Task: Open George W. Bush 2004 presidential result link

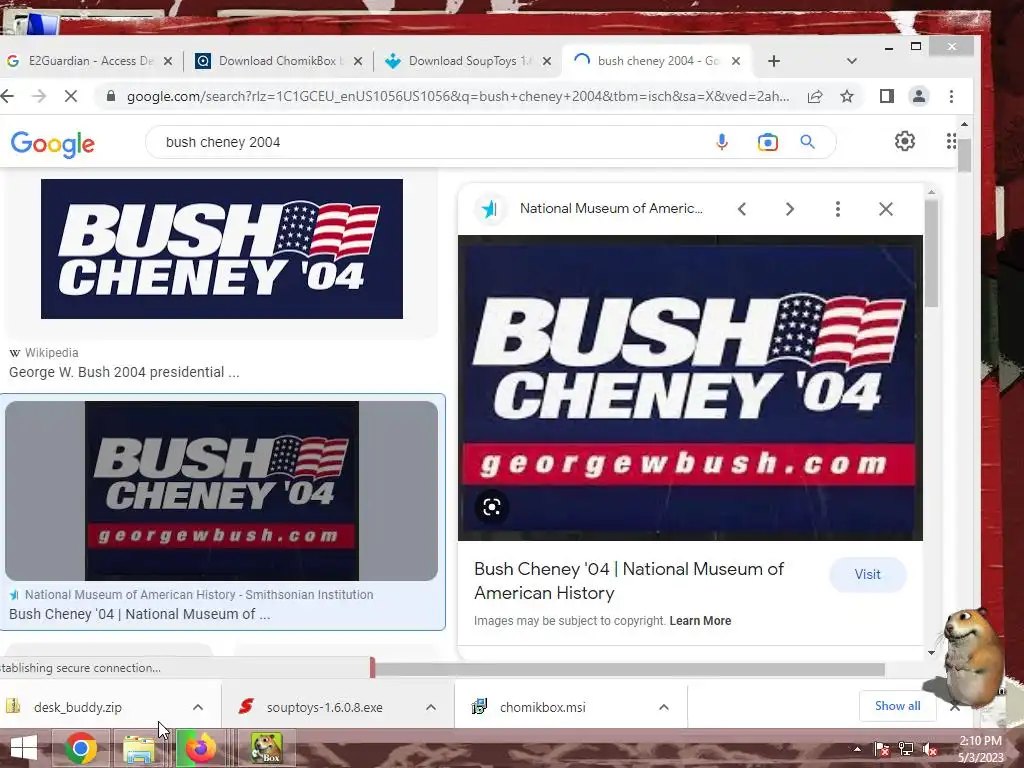Action: coord(124,372)
